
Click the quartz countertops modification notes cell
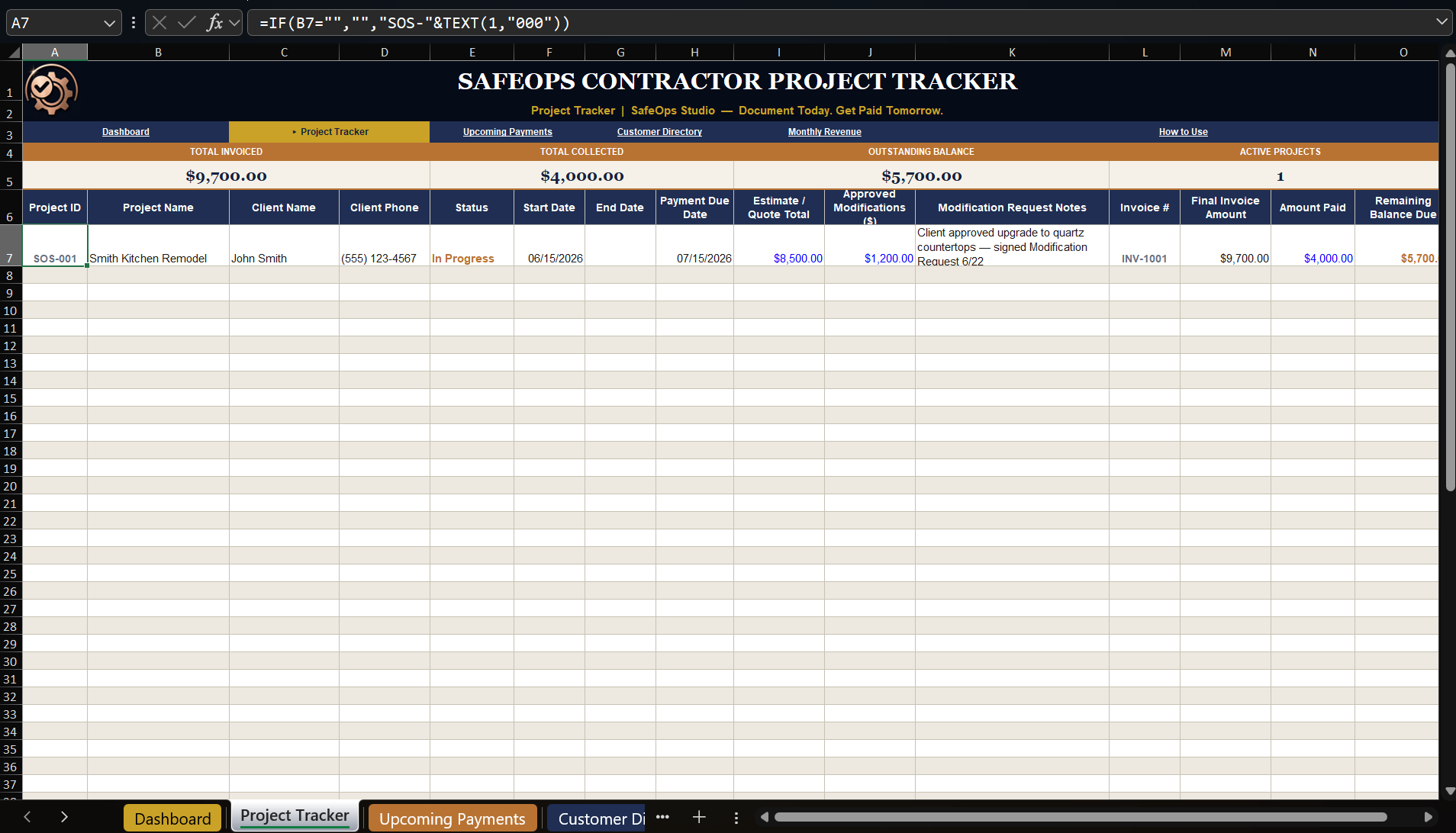1012,246
